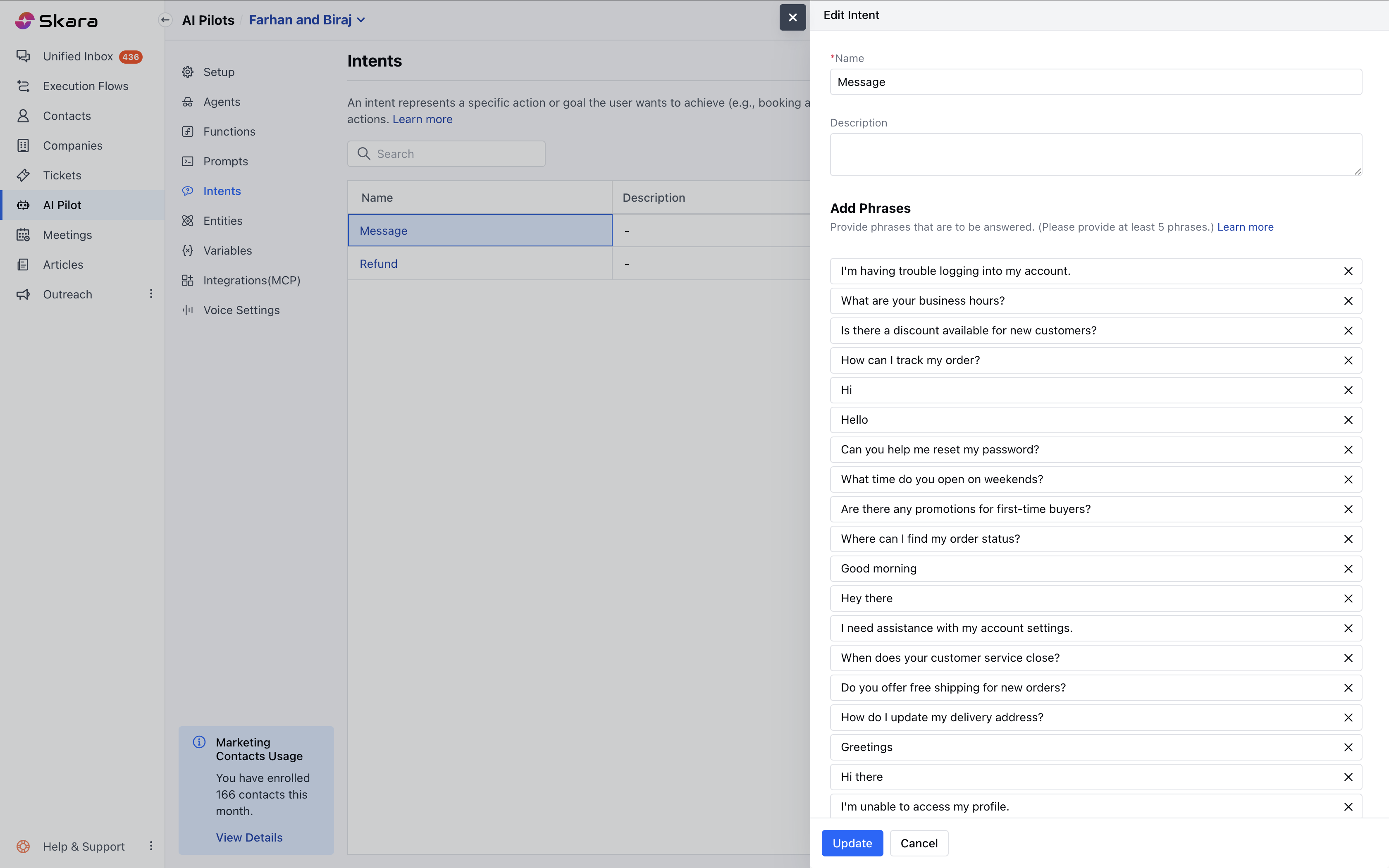The height and width of the screenshot is (868, 1389).
Task: Click the Execution Flows icon
Action: pos(23,86)
